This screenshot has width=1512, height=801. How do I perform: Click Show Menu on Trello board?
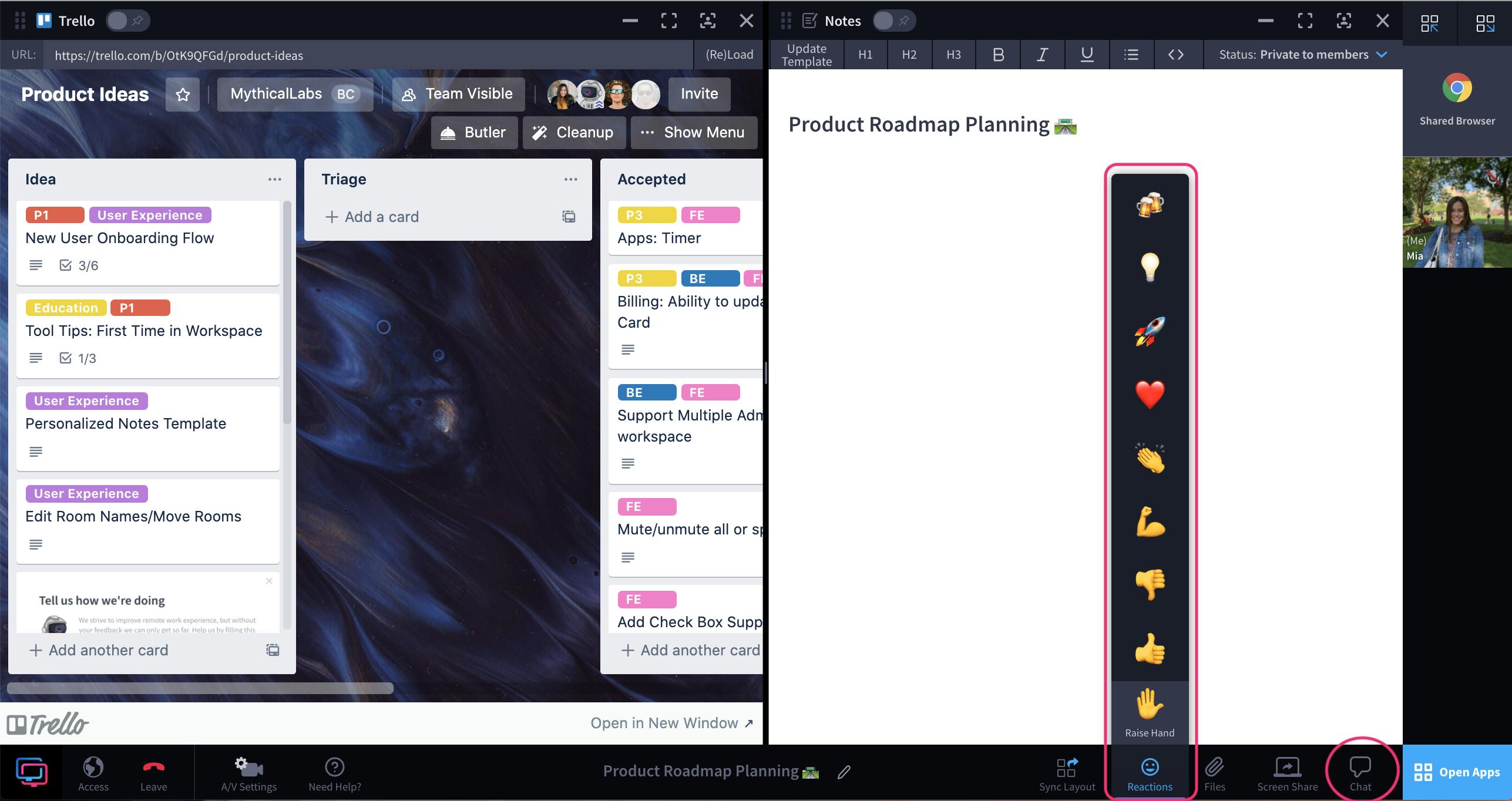(694, 132)
